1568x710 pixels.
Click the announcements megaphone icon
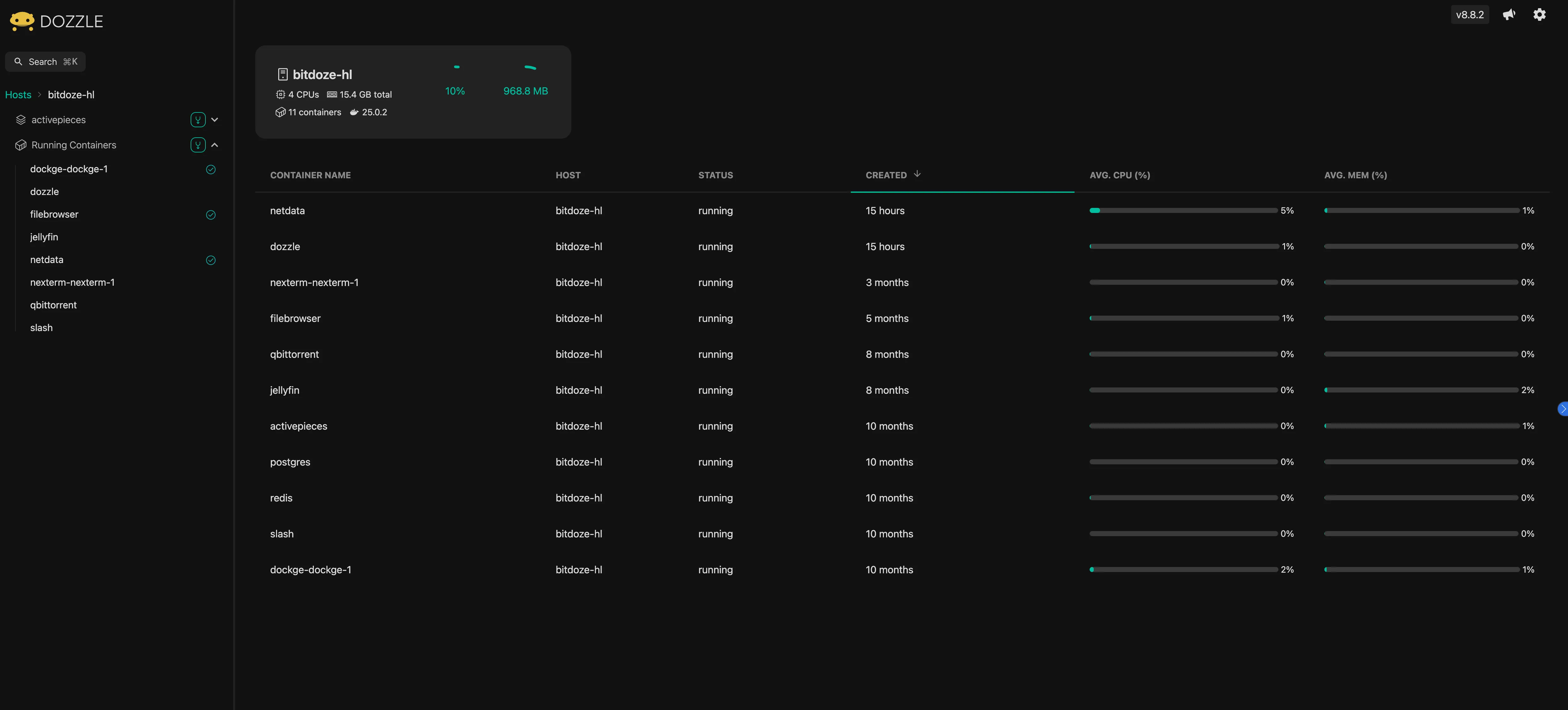(1508, 14)
